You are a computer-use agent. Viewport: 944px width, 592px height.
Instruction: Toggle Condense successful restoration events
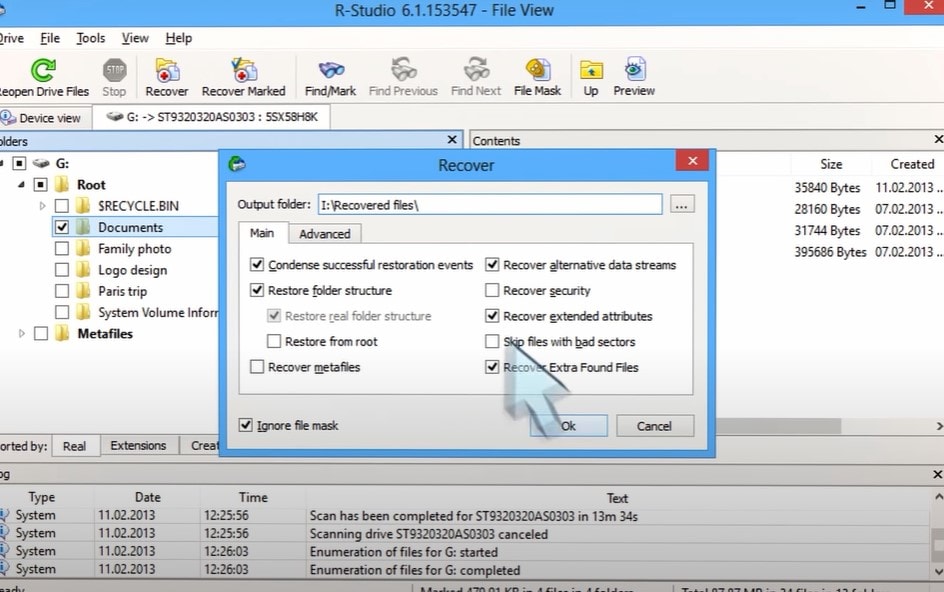pyautogui.click(x=257, y=264)
